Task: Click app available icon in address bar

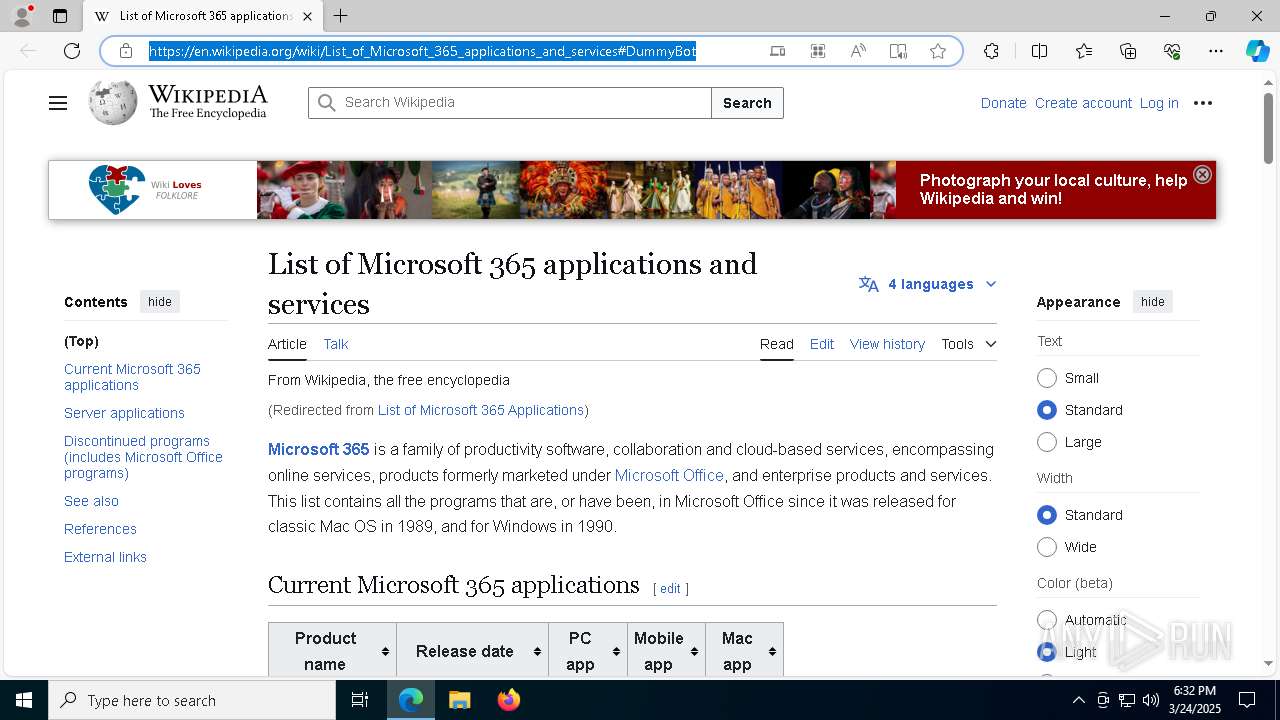Action: click(x=778, y=51)
